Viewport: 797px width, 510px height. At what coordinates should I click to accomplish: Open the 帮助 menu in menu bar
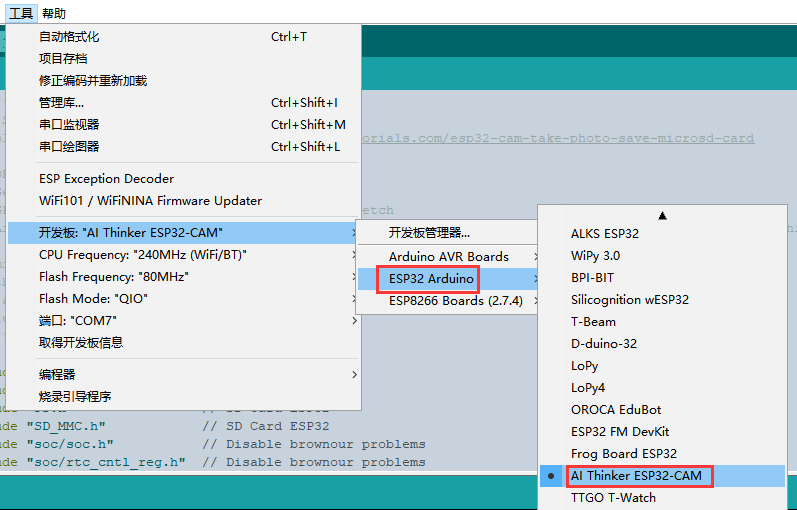click(x=54, y=13)
